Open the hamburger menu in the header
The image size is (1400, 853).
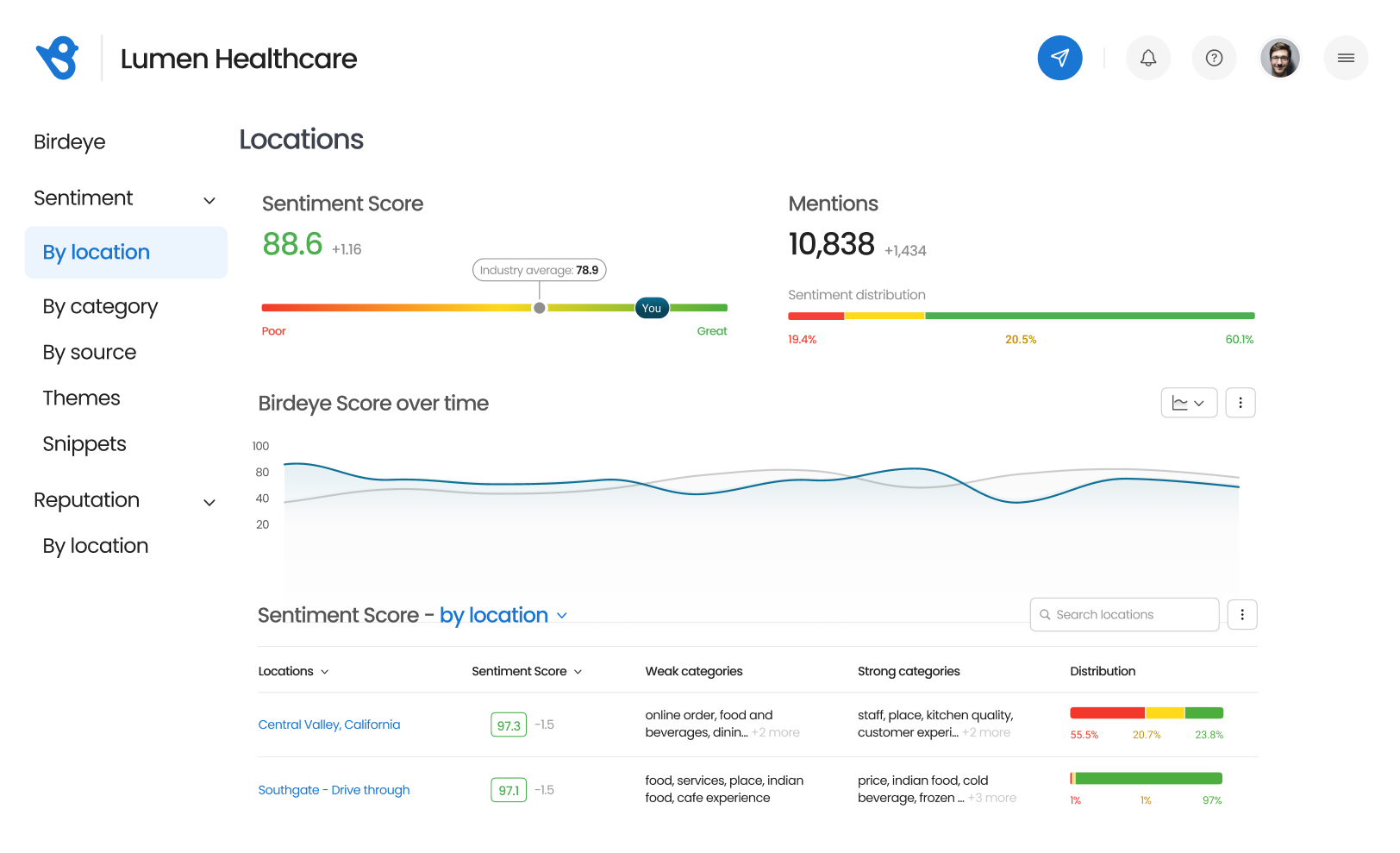point(1345,58)
